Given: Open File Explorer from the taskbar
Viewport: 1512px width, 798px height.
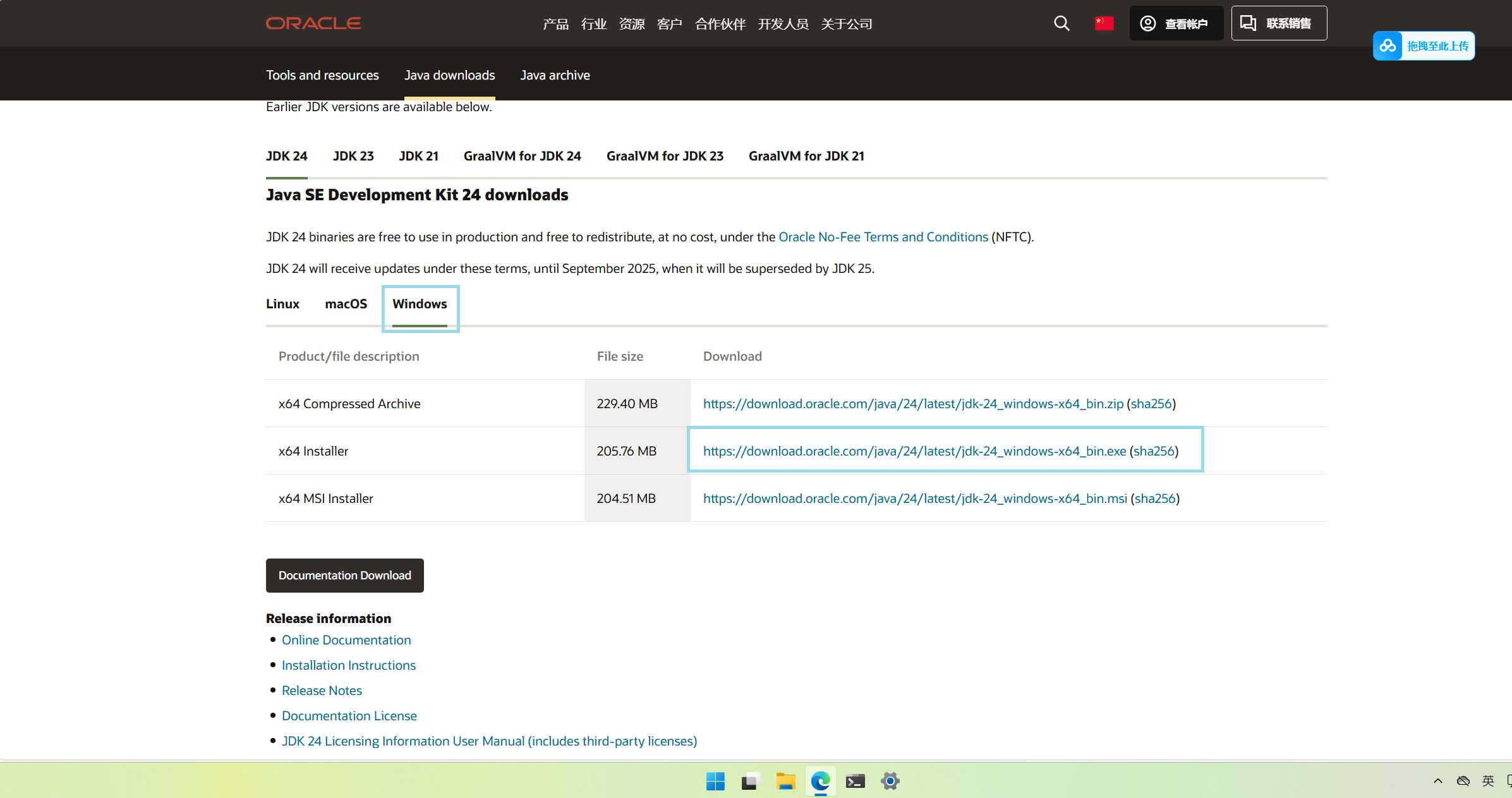Looking at the screenshot, I should 785,781.
